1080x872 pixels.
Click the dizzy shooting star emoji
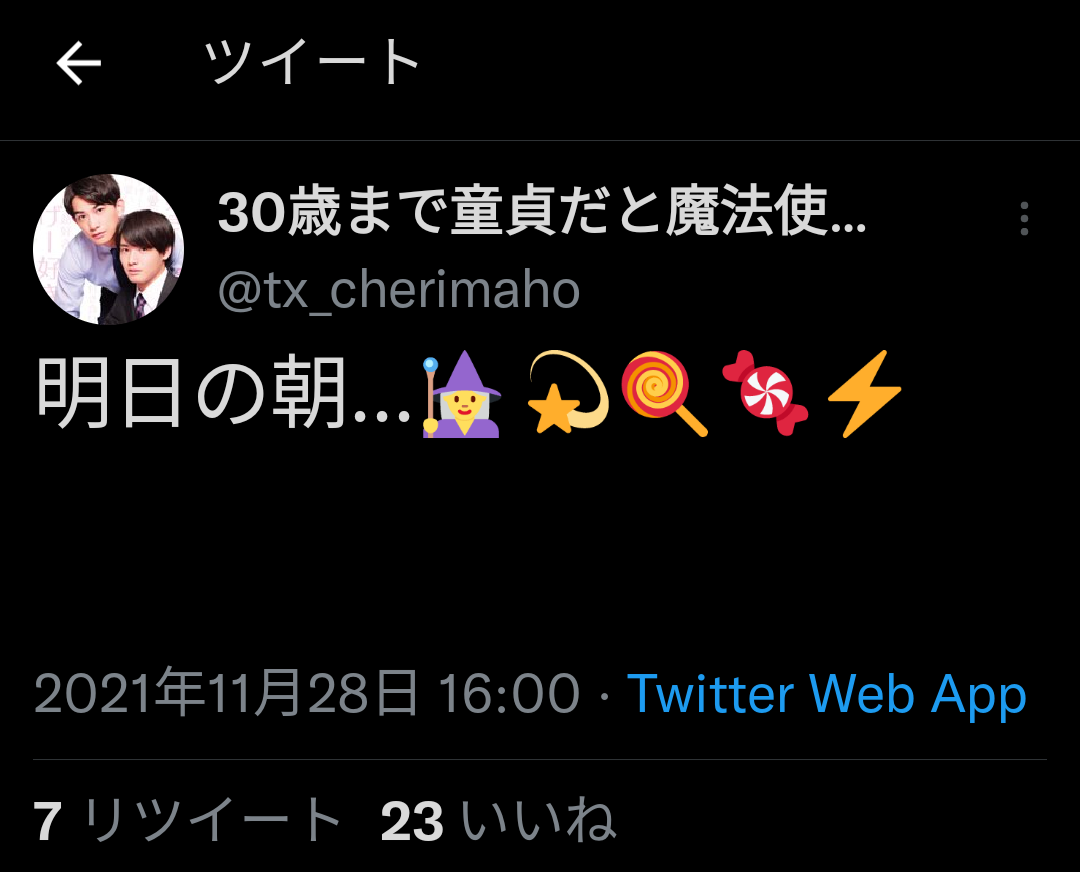coord(568,393)
